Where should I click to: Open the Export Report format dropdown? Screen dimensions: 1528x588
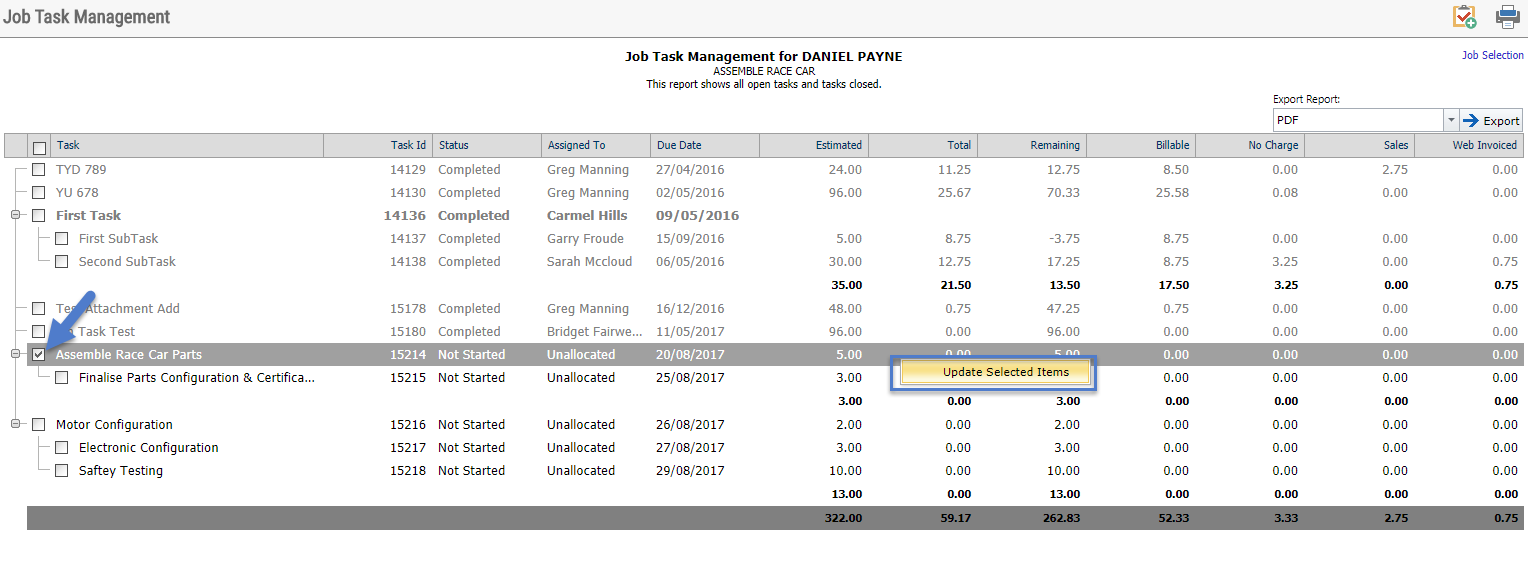click(1450, 120)
